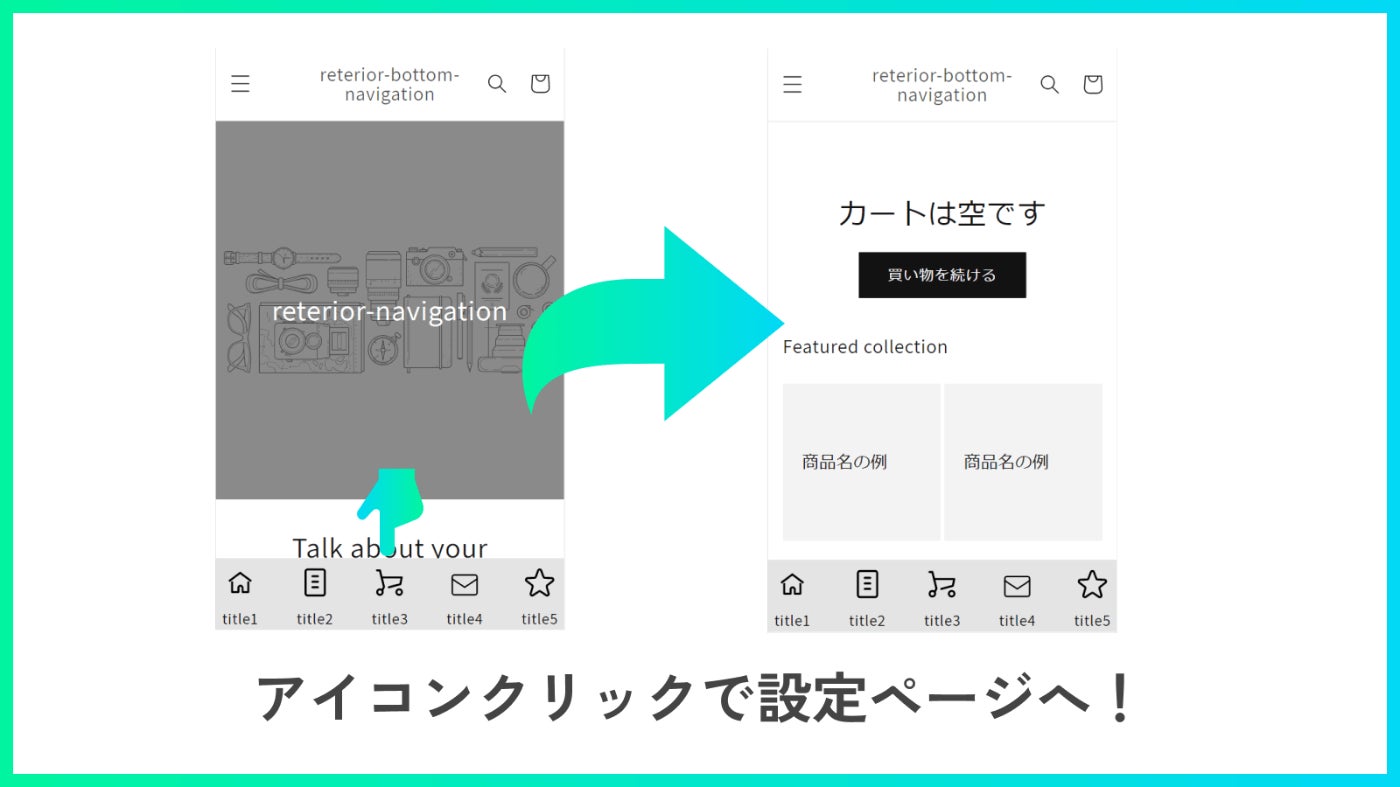This screenshot has width=1400, height=787.
Task: Select title1 label in right bottom navigation
Action: tap(792, 621)
